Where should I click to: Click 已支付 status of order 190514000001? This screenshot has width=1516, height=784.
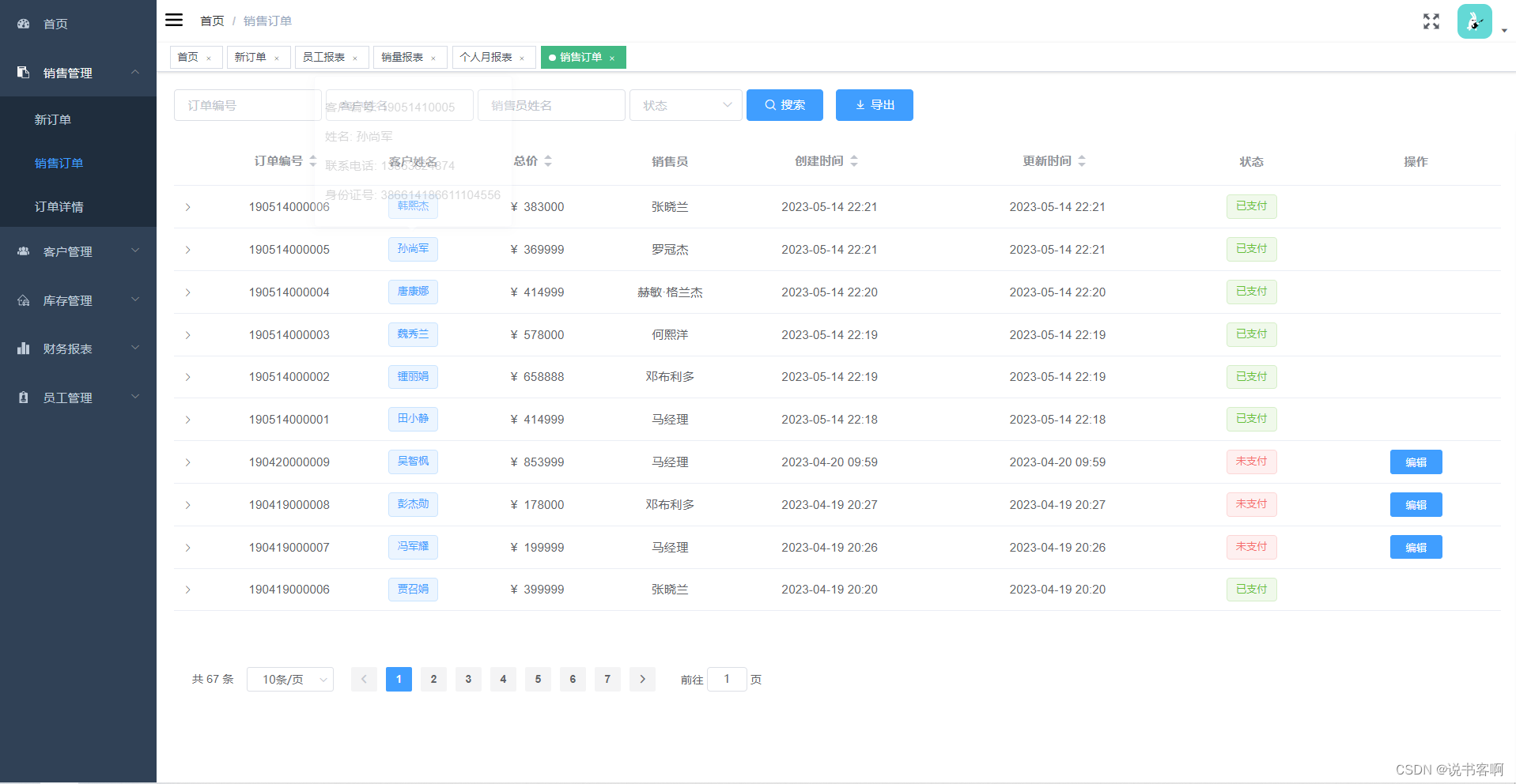[1252, 419]
